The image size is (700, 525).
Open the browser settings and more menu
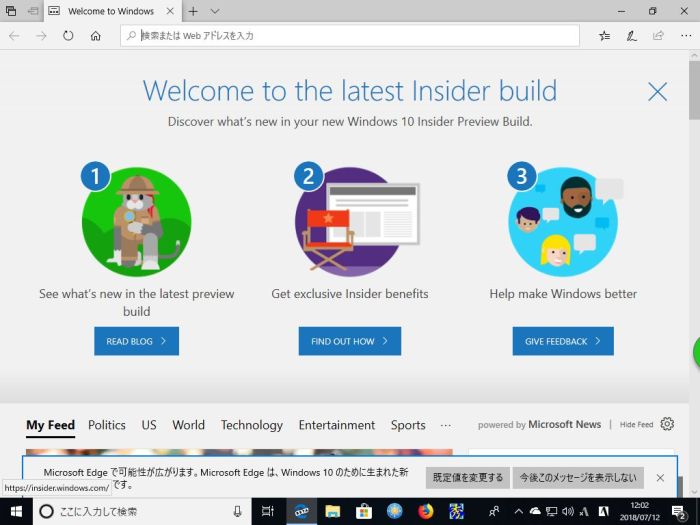684,35
